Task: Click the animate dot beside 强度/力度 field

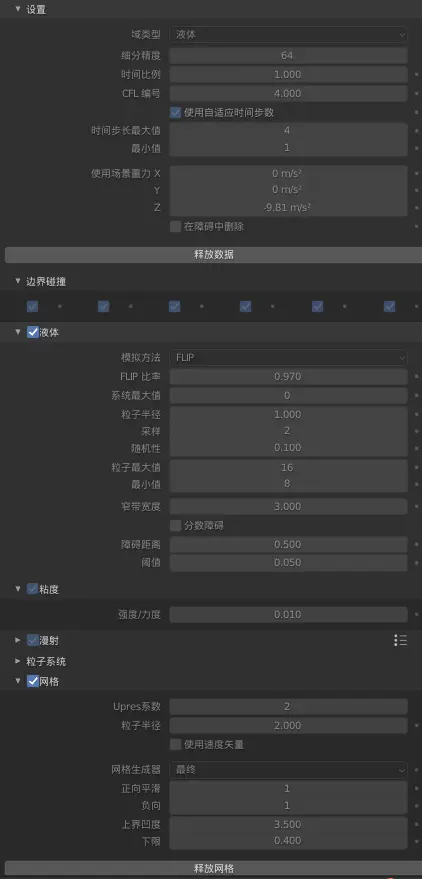Action: pos(416,615)
